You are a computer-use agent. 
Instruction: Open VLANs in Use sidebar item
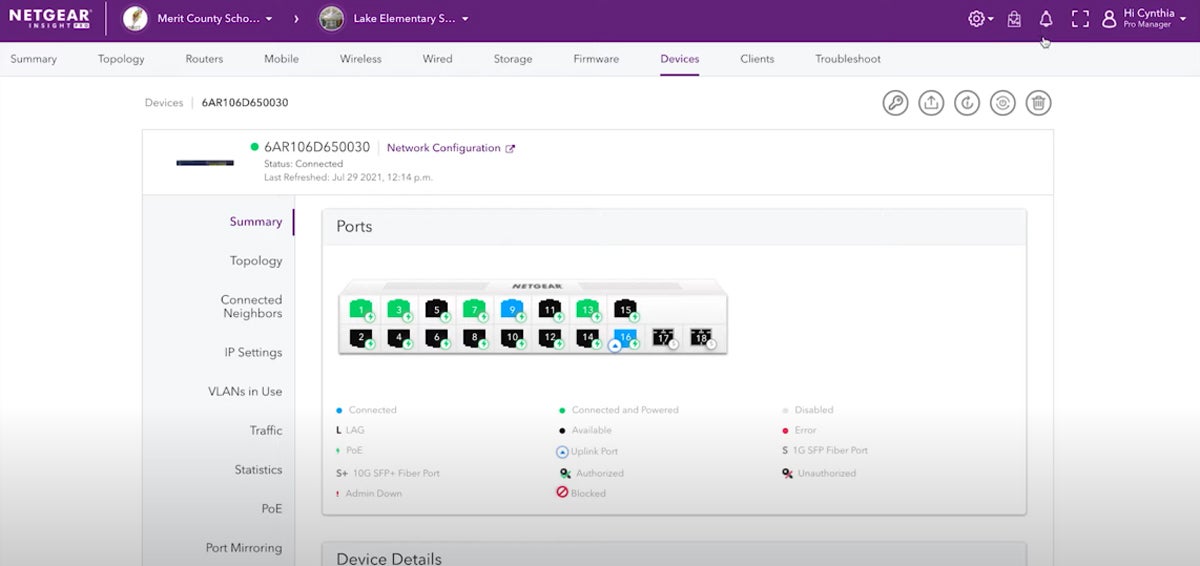point(245,391)
